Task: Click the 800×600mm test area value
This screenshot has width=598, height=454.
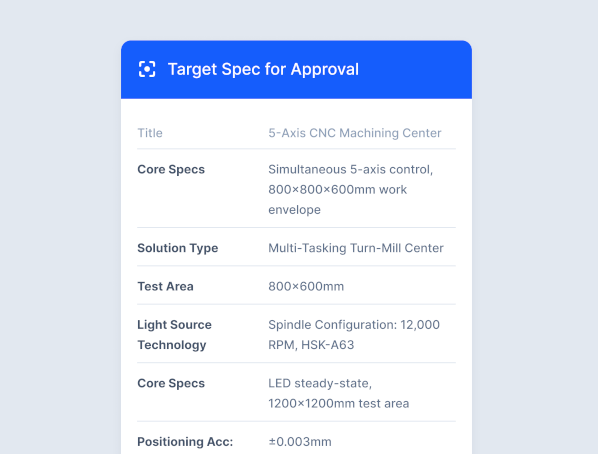Action: tap(306, 287)
